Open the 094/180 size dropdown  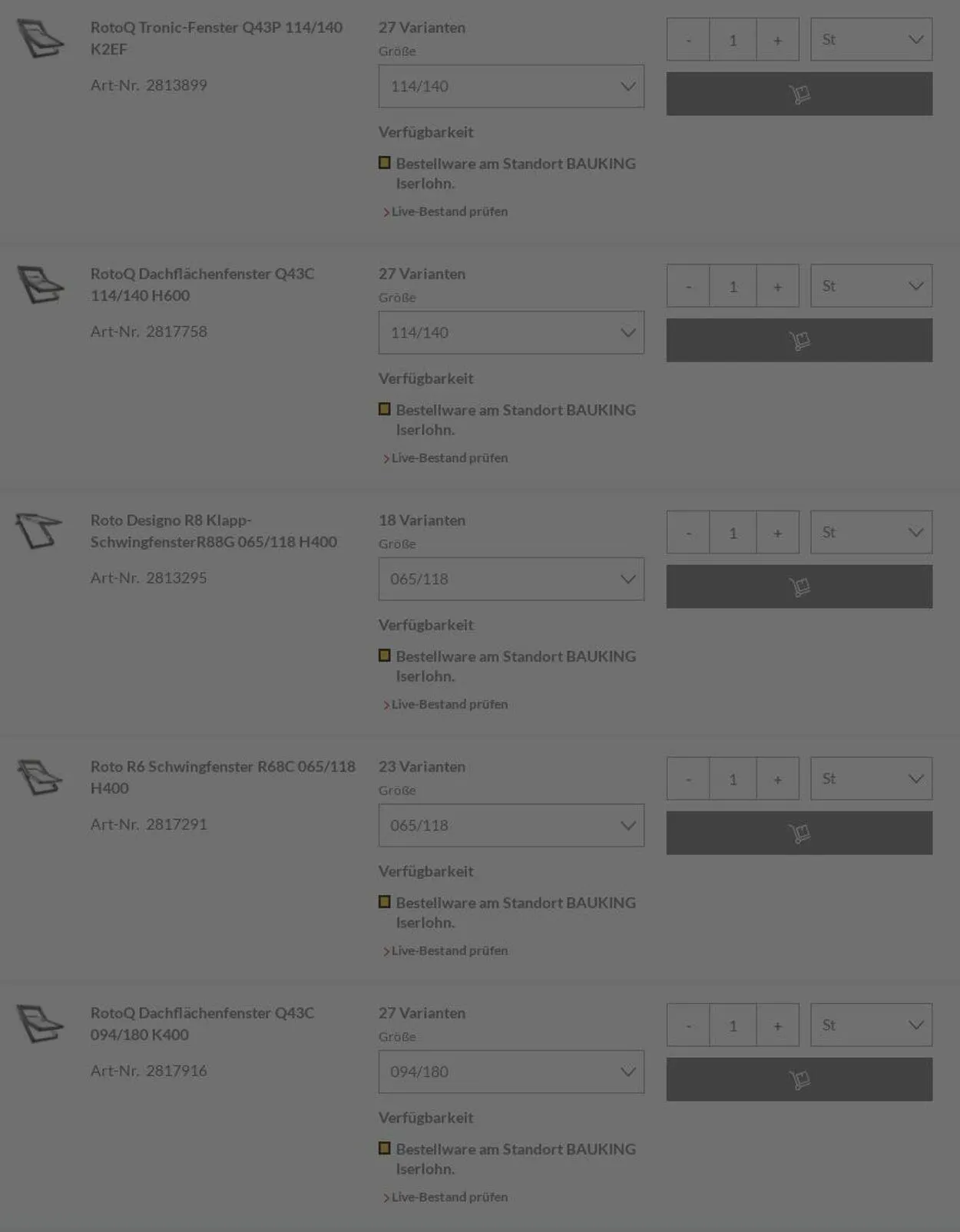click(511, 1072)
